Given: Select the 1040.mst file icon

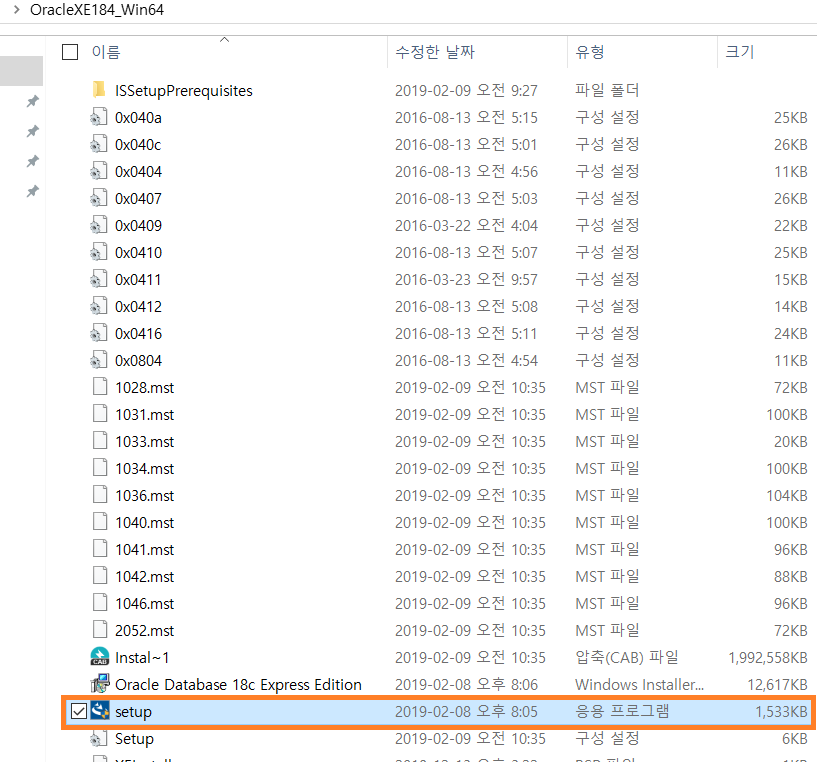Looking at the screenshot, I should pos(100,522).
